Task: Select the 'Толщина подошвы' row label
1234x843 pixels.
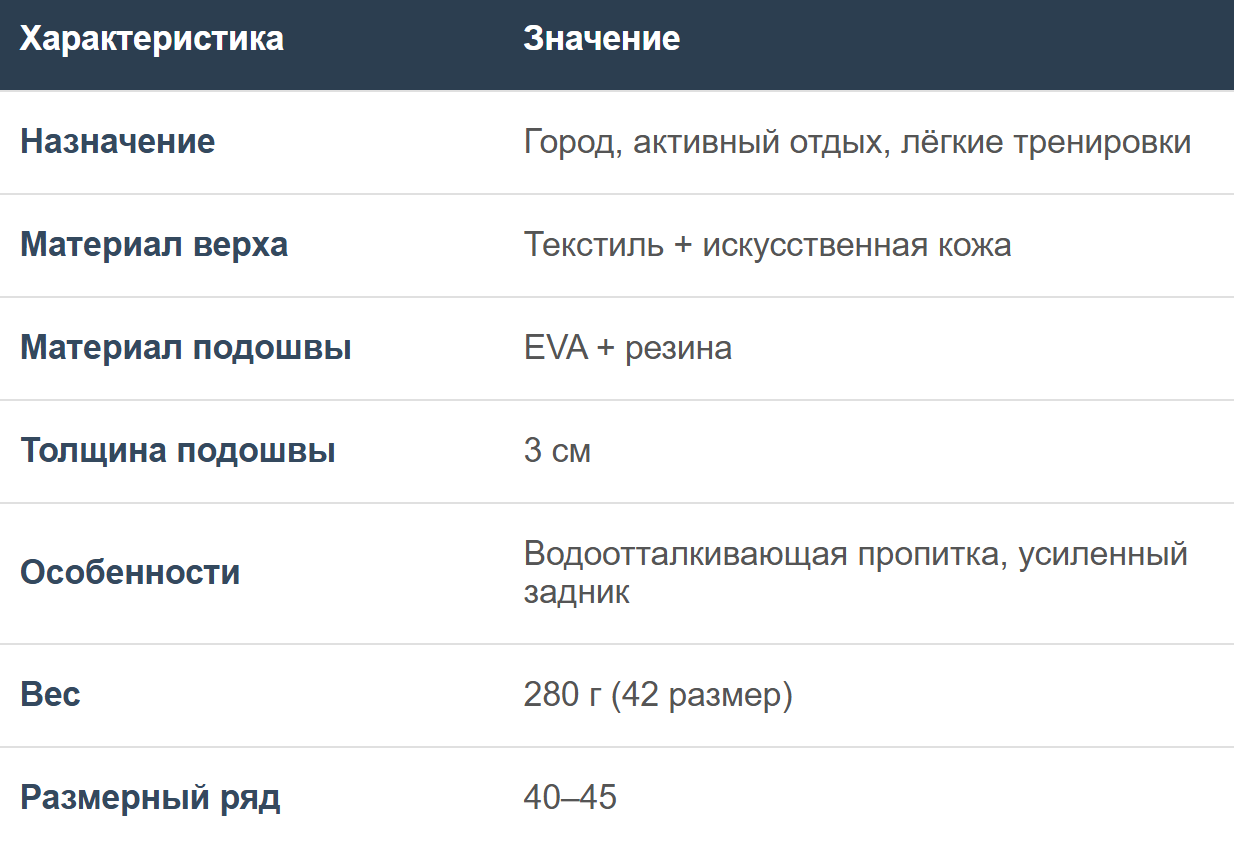Action: tap(178, 451)
